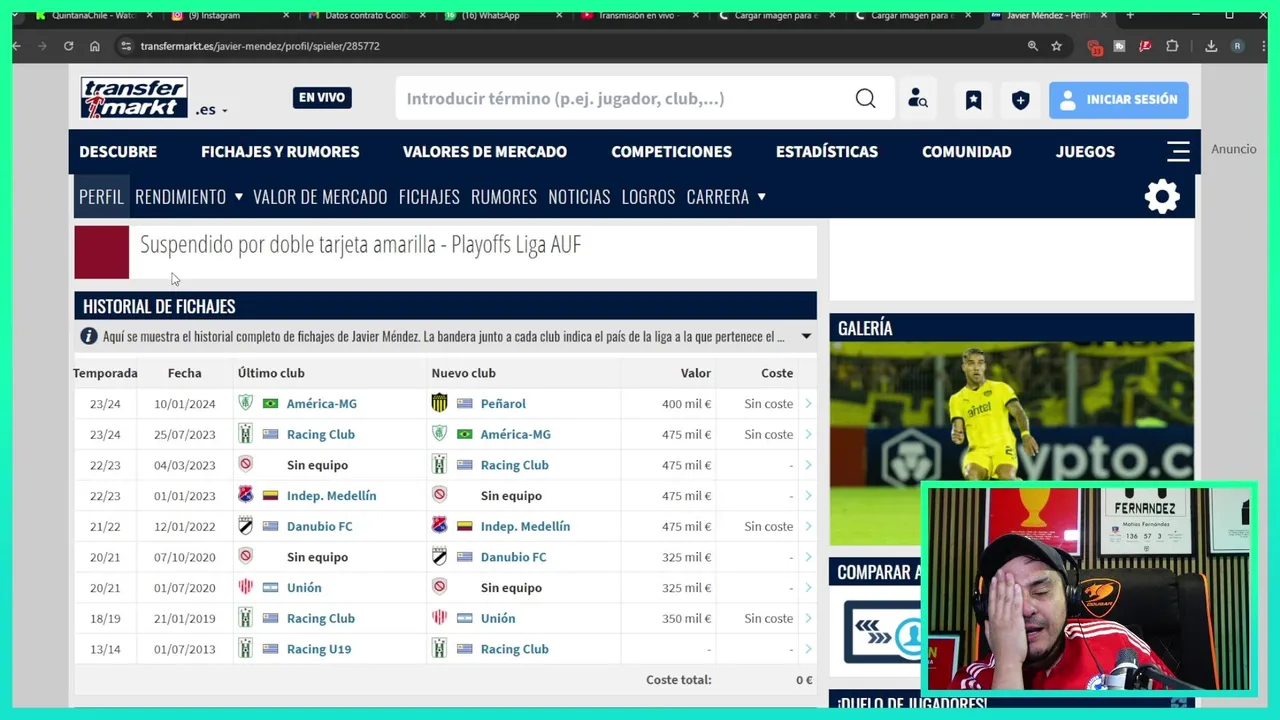The width and height of the screenshot is (1280, 720).
Task: Open browser extensions puzzle icon
Action: tap(1172, 46)
